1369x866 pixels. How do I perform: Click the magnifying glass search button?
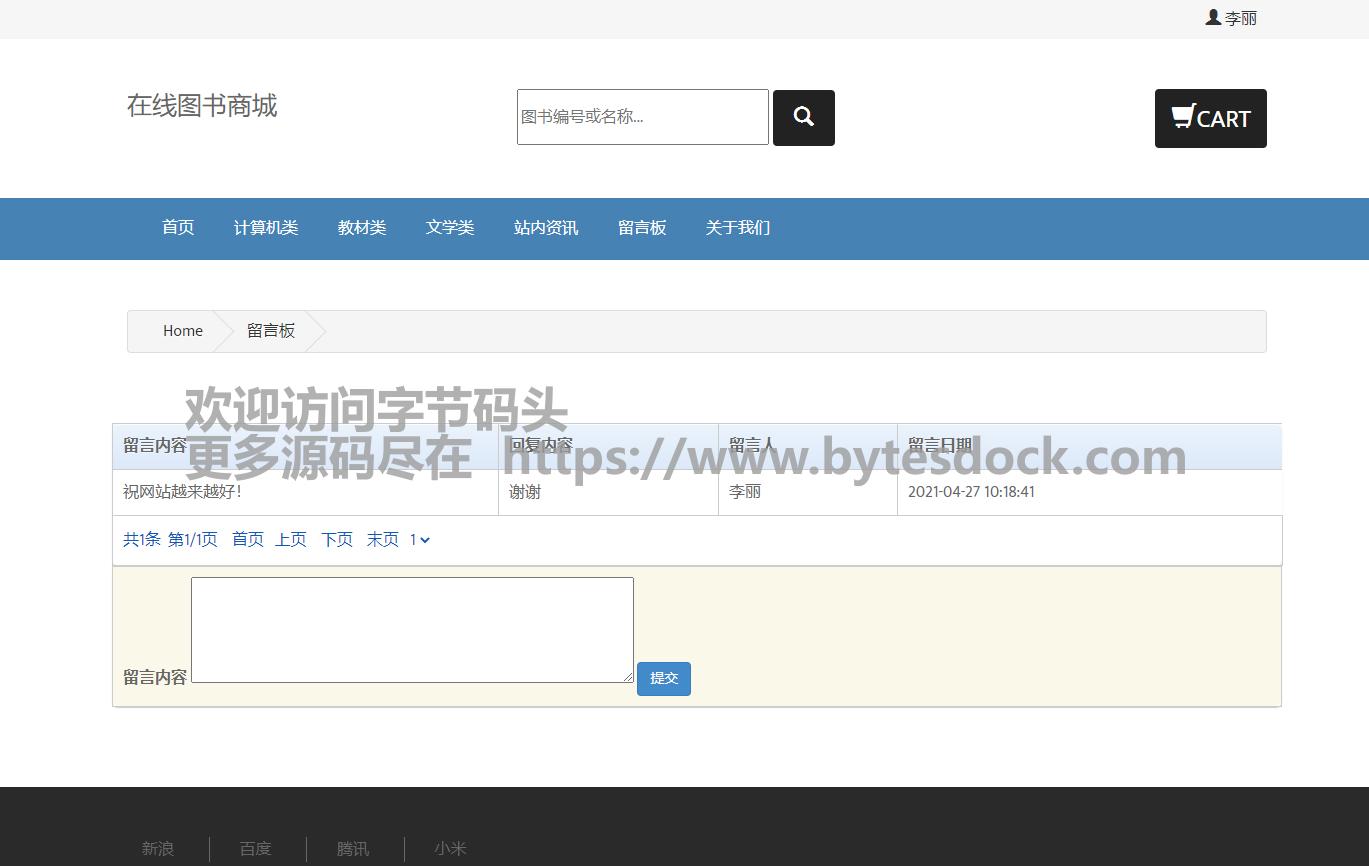point(803,117)
